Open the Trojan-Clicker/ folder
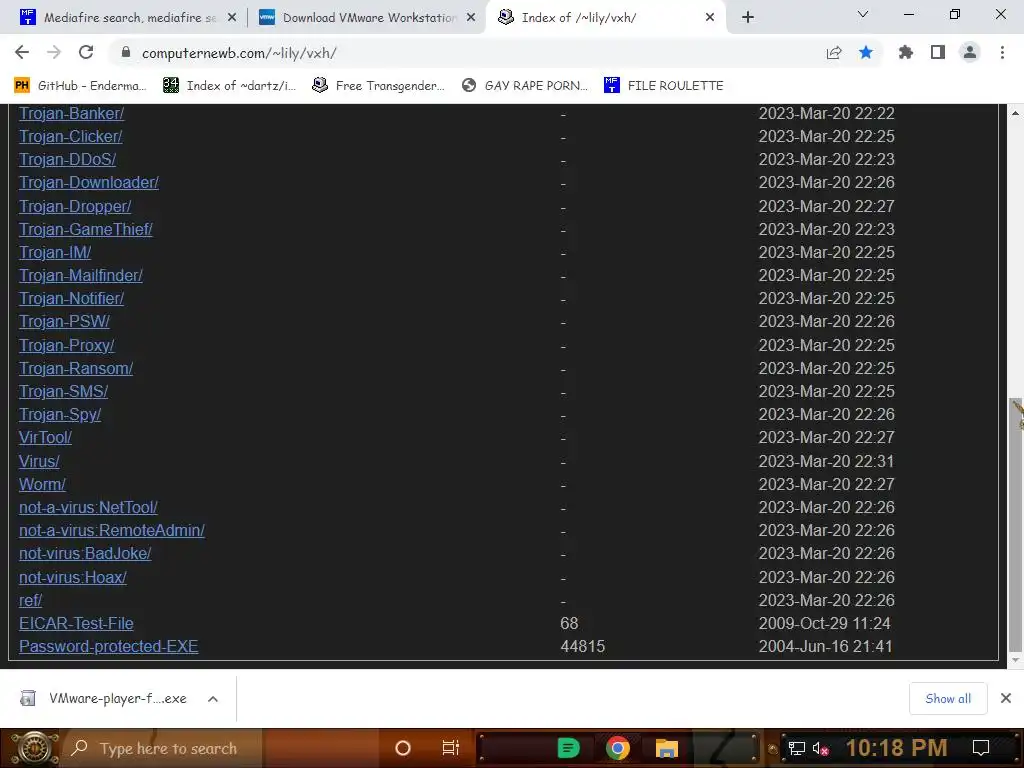1024x768 pixels. 71,136
